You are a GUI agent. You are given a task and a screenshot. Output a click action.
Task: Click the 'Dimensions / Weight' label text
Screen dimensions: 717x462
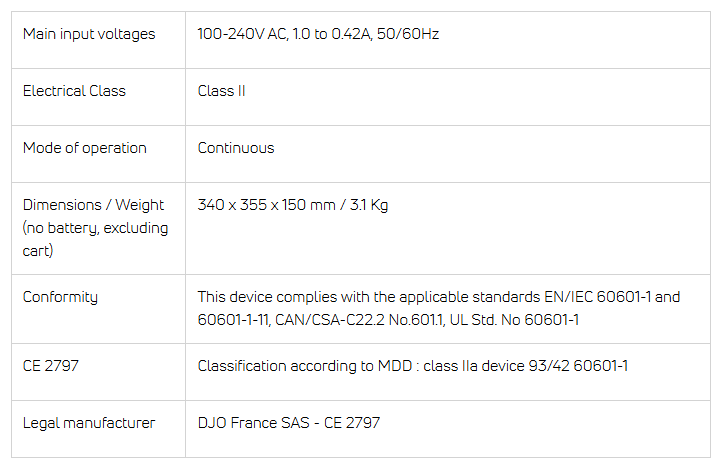tap(93, 205)
